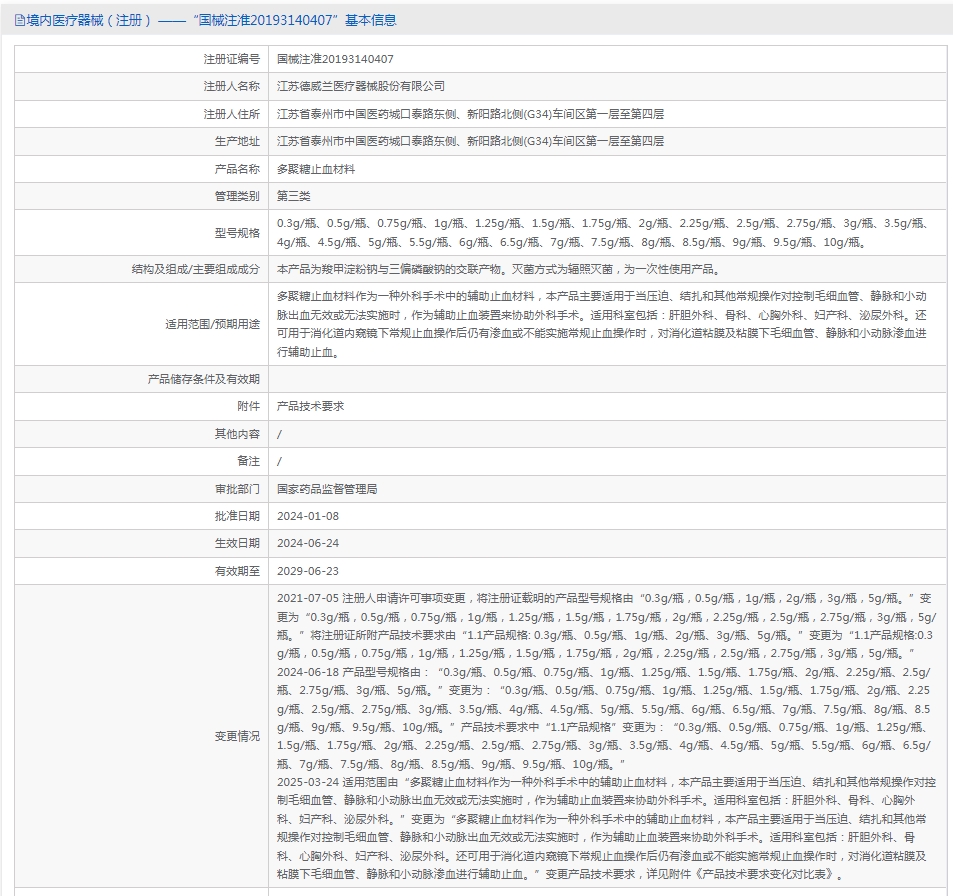
Task: Click the document icon beside 境内医疗器械 title
Action: (x=19, y=21)
